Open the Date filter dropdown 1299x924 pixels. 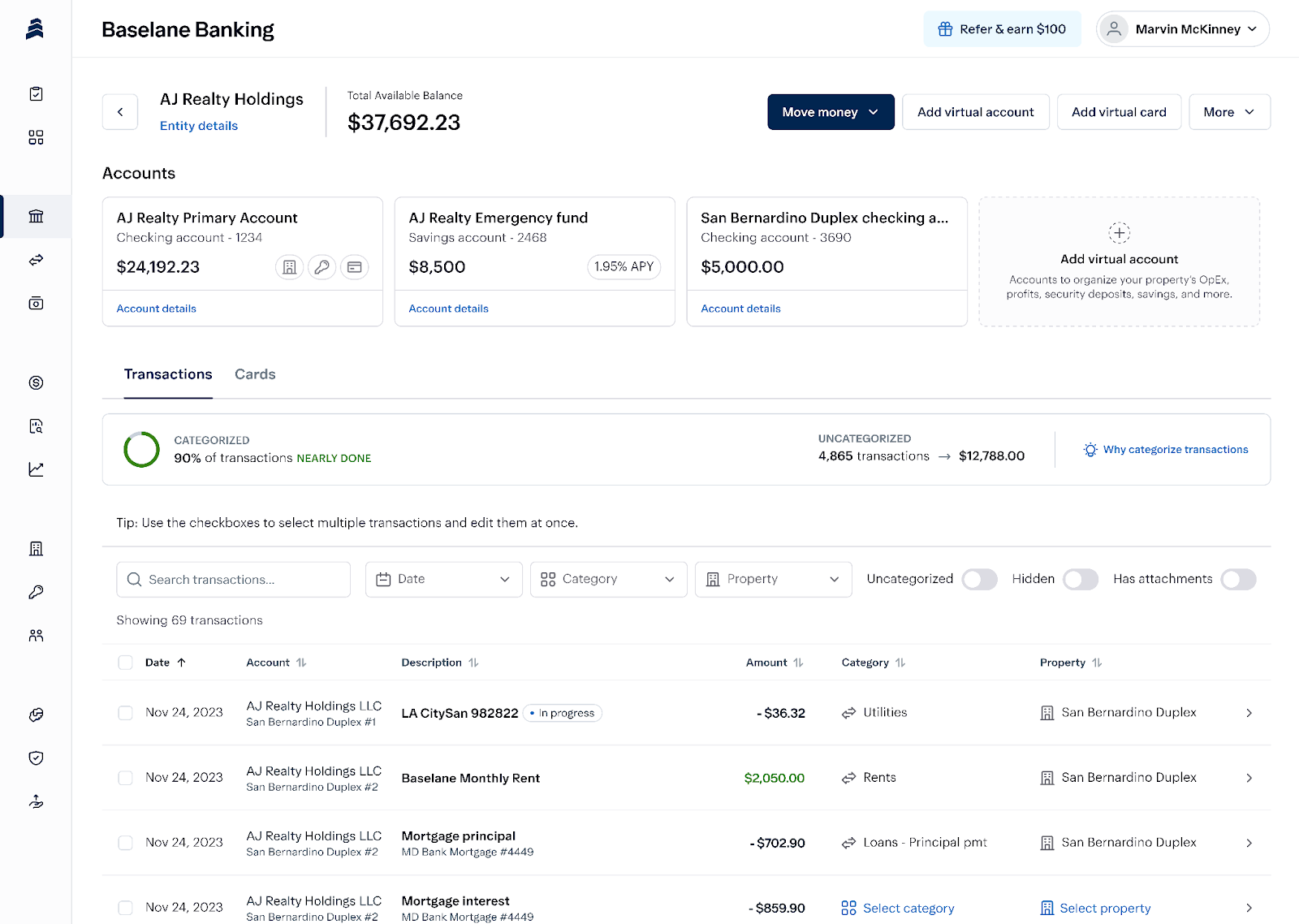[443, 579]
